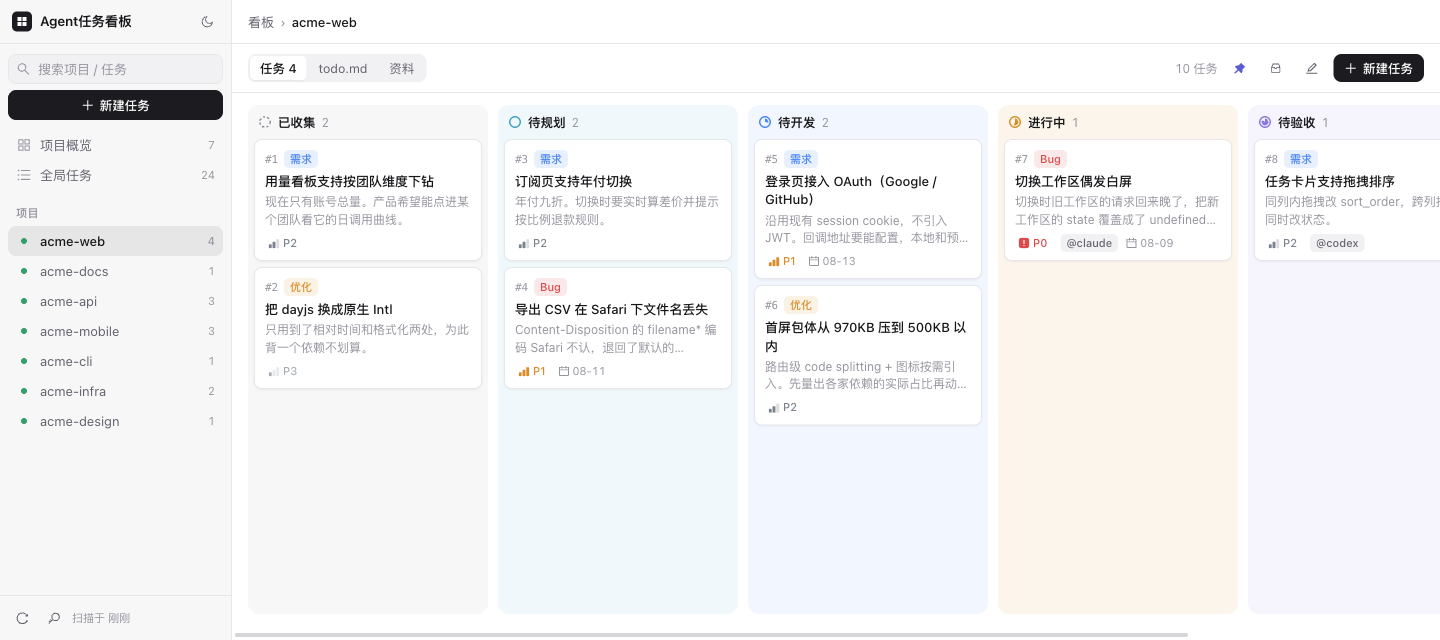This screenshot has width=1440, height=640.
Task: Click the 进行中 column status icon
Action: click(1015, 122)
